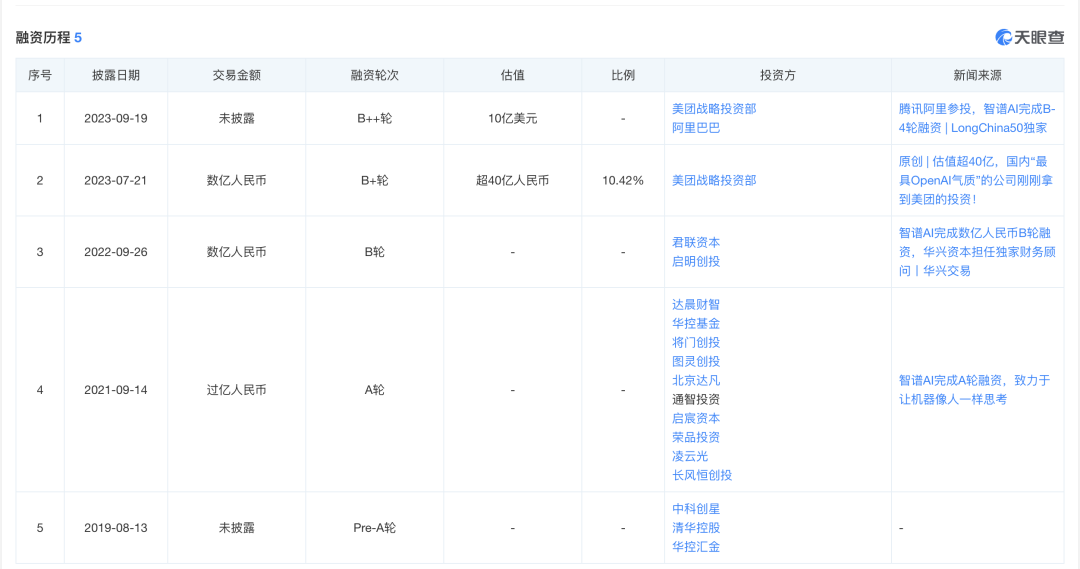Open 将门创投 investor link
The image size is (1080, 569).
(x=696, y=342)
